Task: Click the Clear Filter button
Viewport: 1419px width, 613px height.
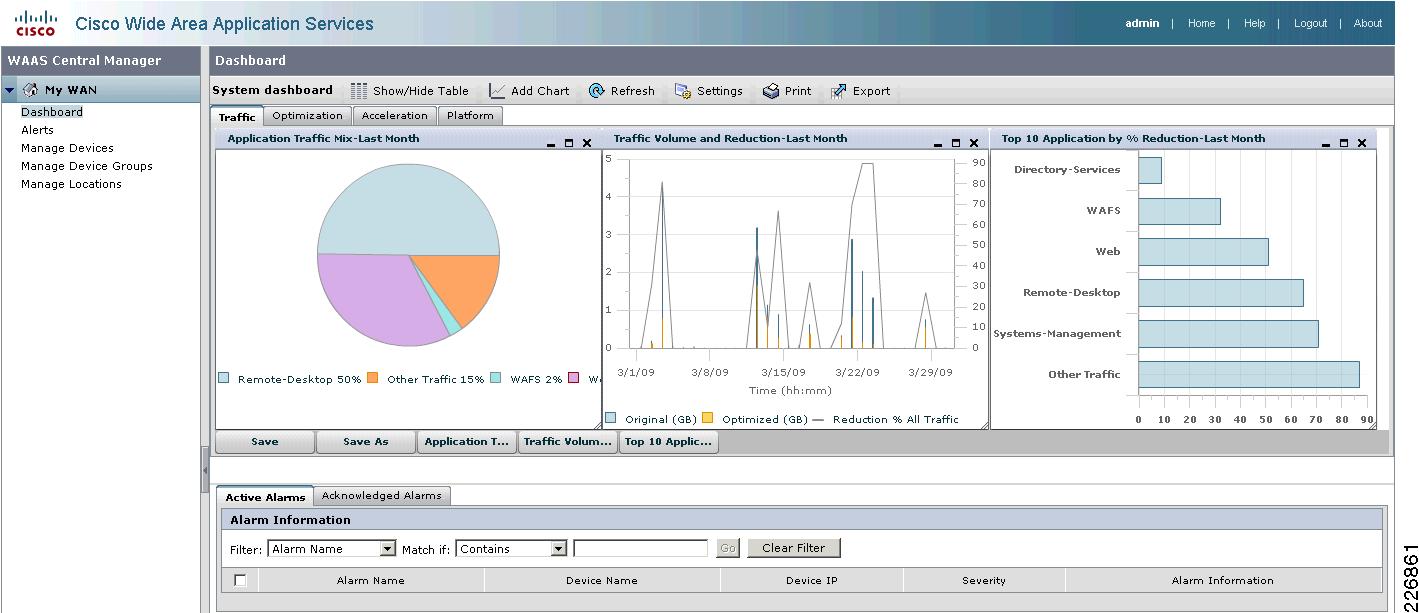Action: [794, 548]
